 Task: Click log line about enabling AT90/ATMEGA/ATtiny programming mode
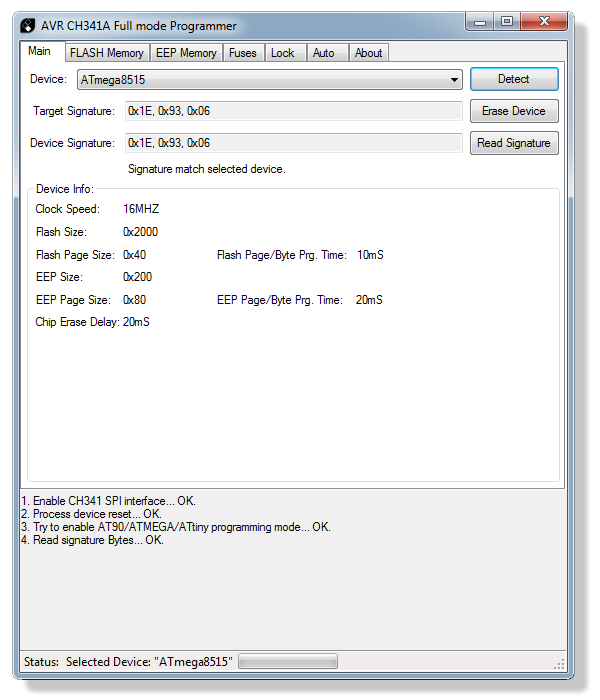pos(176,527)
